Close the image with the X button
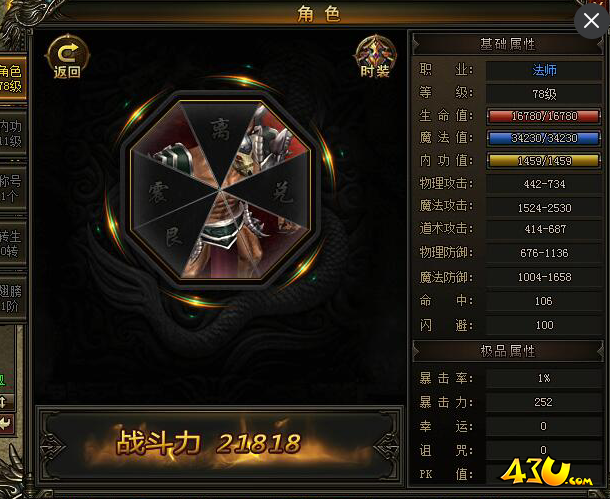This screenshot has width=610, height=499. [x=591, y=21]
